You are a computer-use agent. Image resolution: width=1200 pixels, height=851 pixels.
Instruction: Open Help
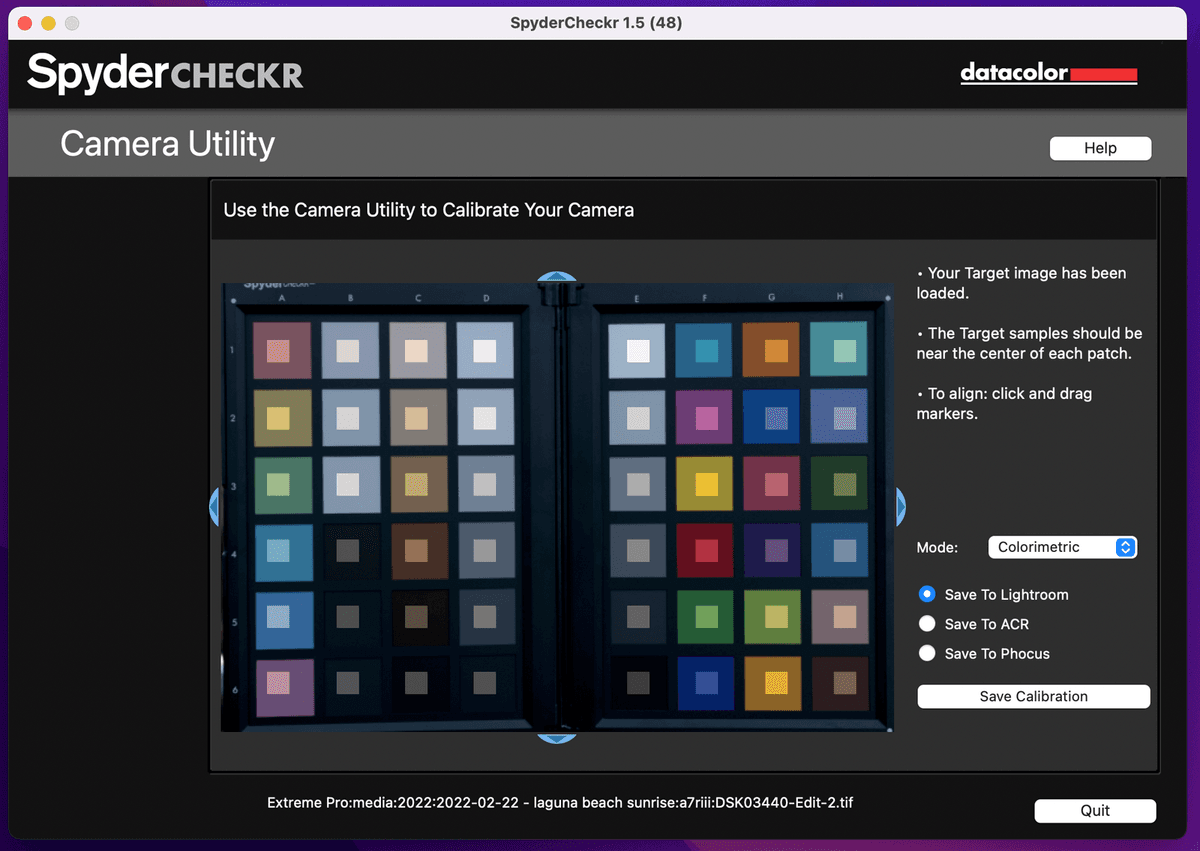click(x=1100, y=148)
